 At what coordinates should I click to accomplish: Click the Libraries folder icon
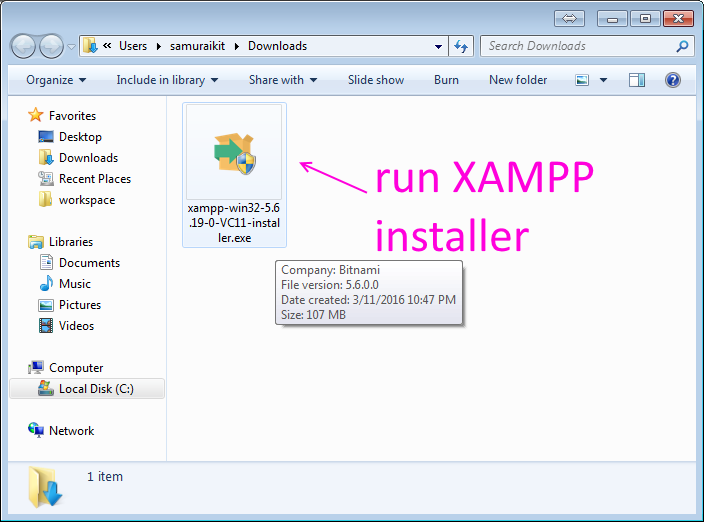(35, 242)
